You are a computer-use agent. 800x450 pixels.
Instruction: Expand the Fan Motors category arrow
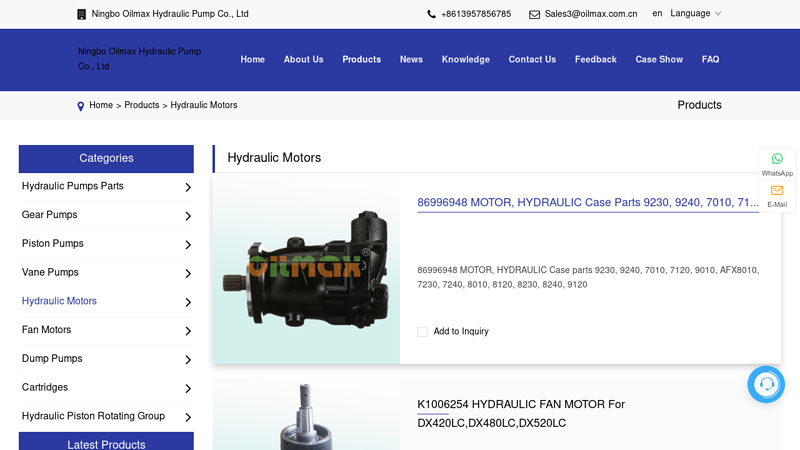pyautogui.click(x=188, y=331)
